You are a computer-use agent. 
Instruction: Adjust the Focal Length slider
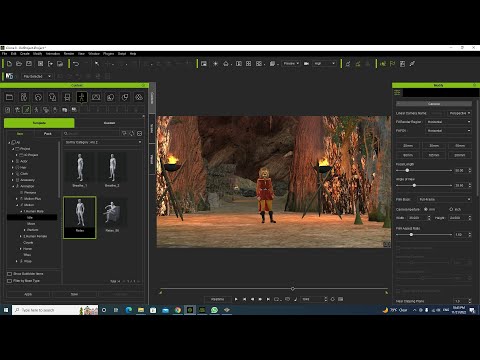[x=407, y=170]
